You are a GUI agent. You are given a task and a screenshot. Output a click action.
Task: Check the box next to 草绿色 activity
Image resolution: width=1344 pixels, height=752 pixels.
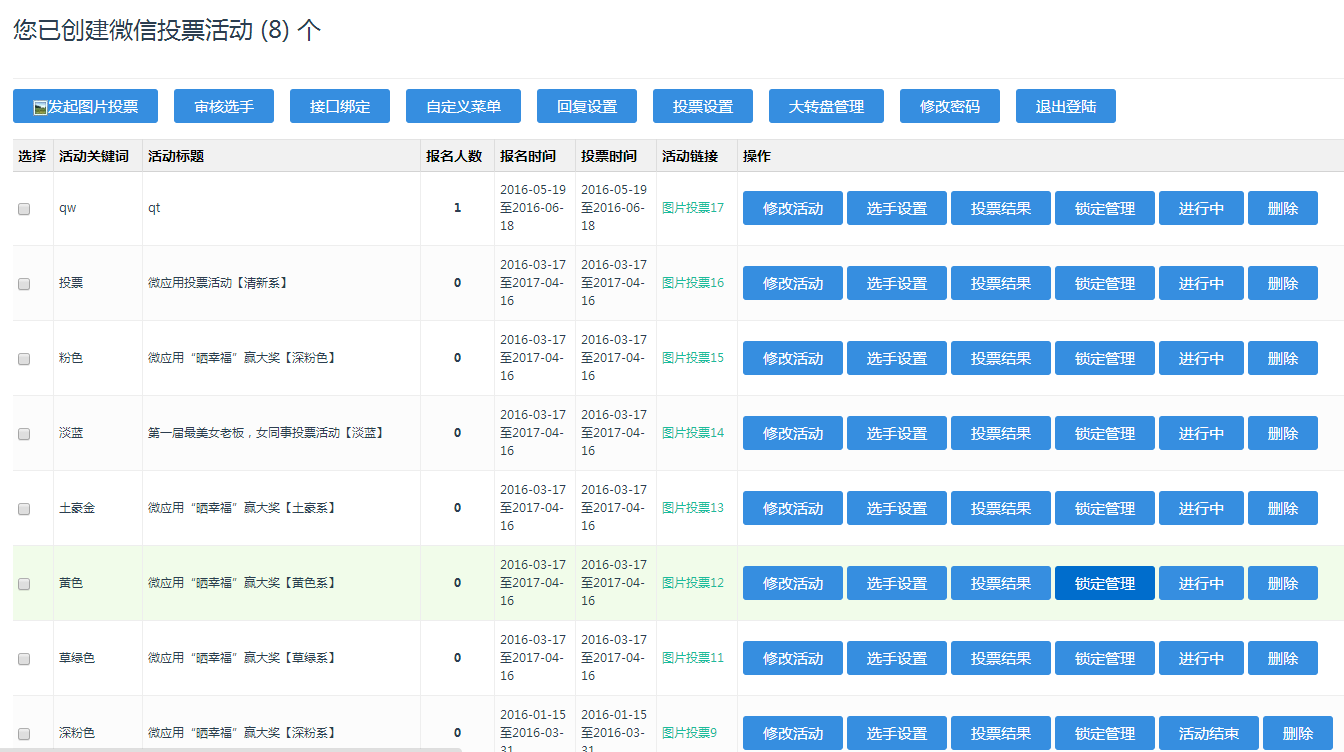pos(24,659)
